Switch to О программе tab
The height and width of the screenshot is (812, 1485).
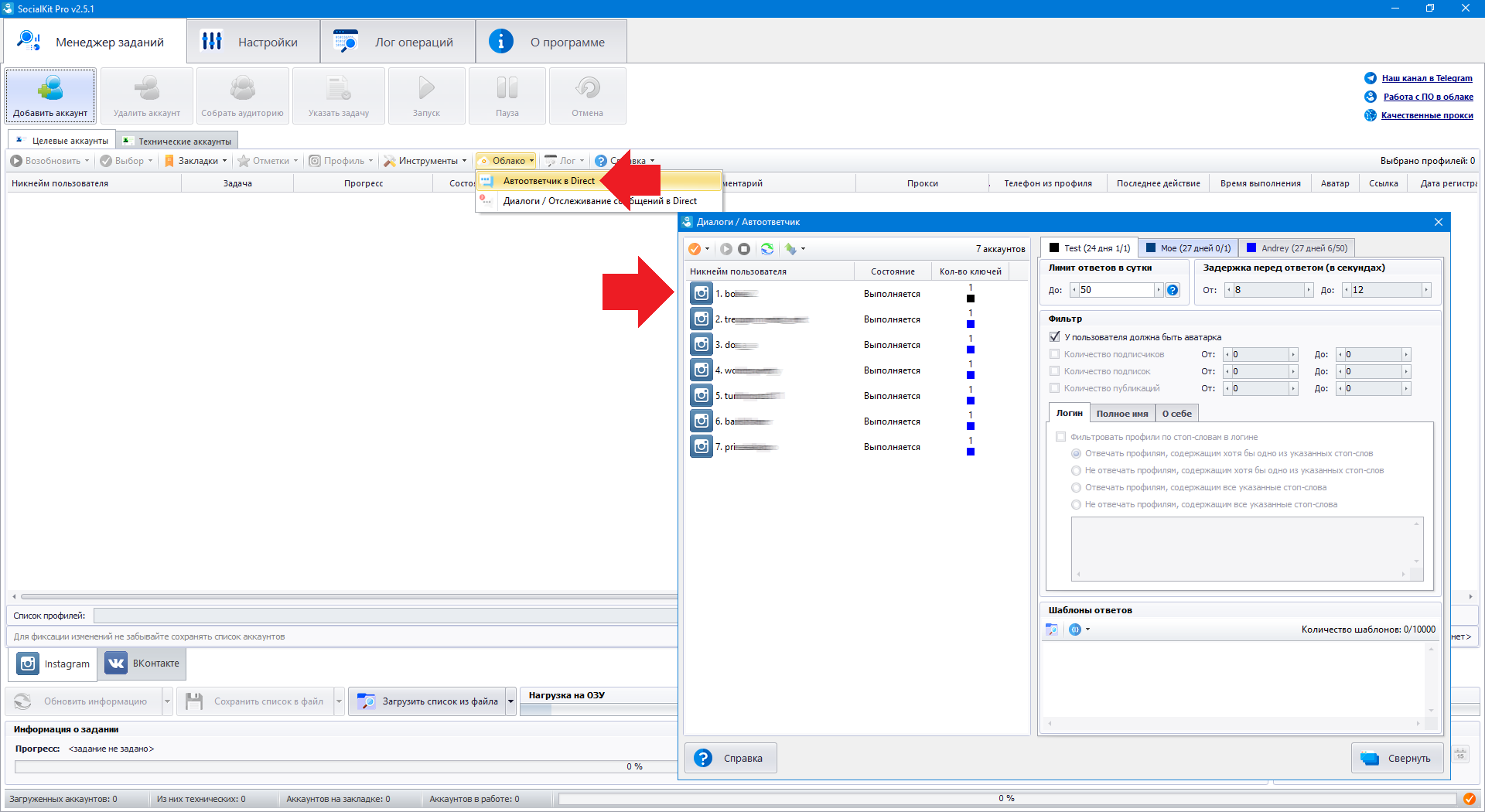point(551,42)
